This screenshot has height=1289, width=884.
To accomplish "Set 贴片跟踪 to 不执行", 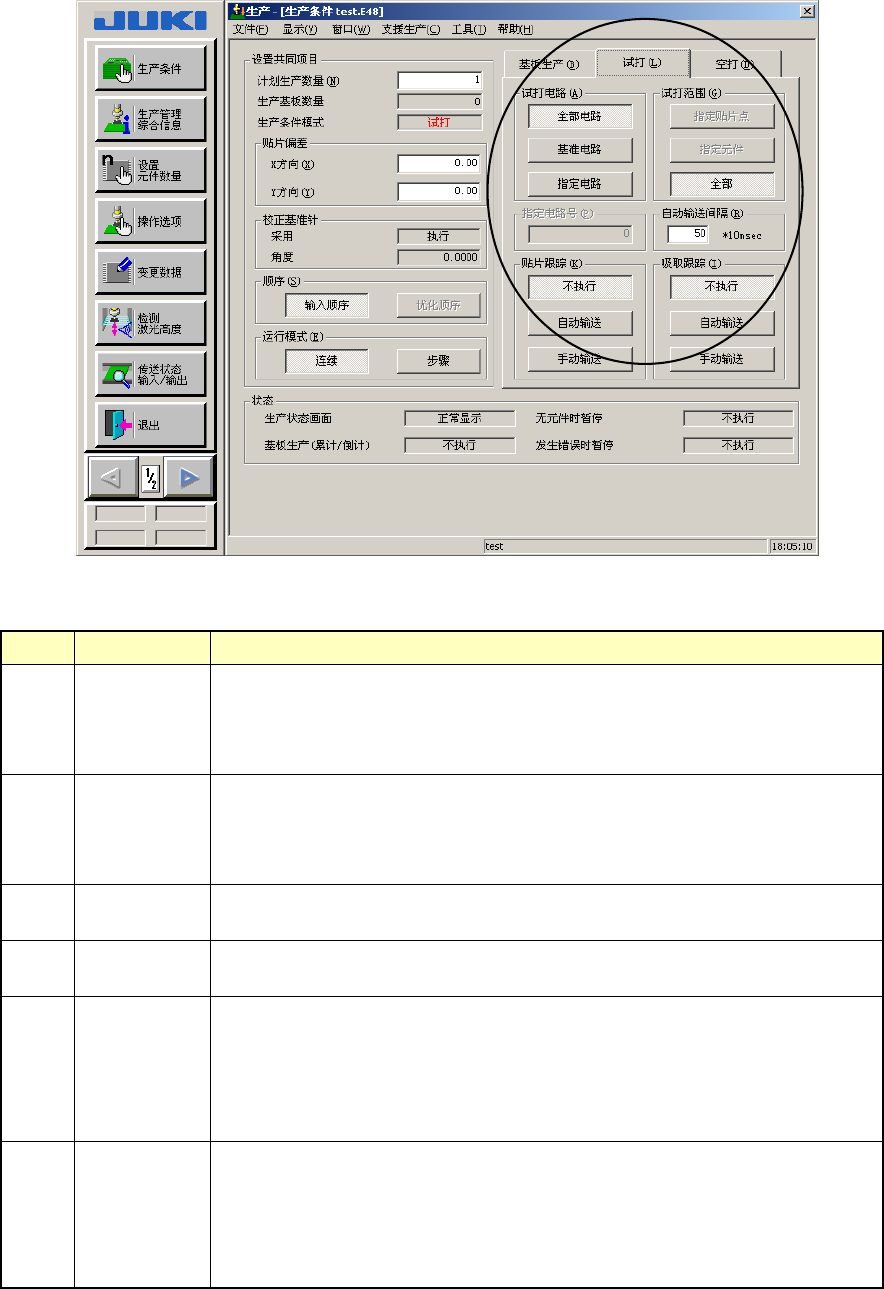I will (x=580, y=286).
